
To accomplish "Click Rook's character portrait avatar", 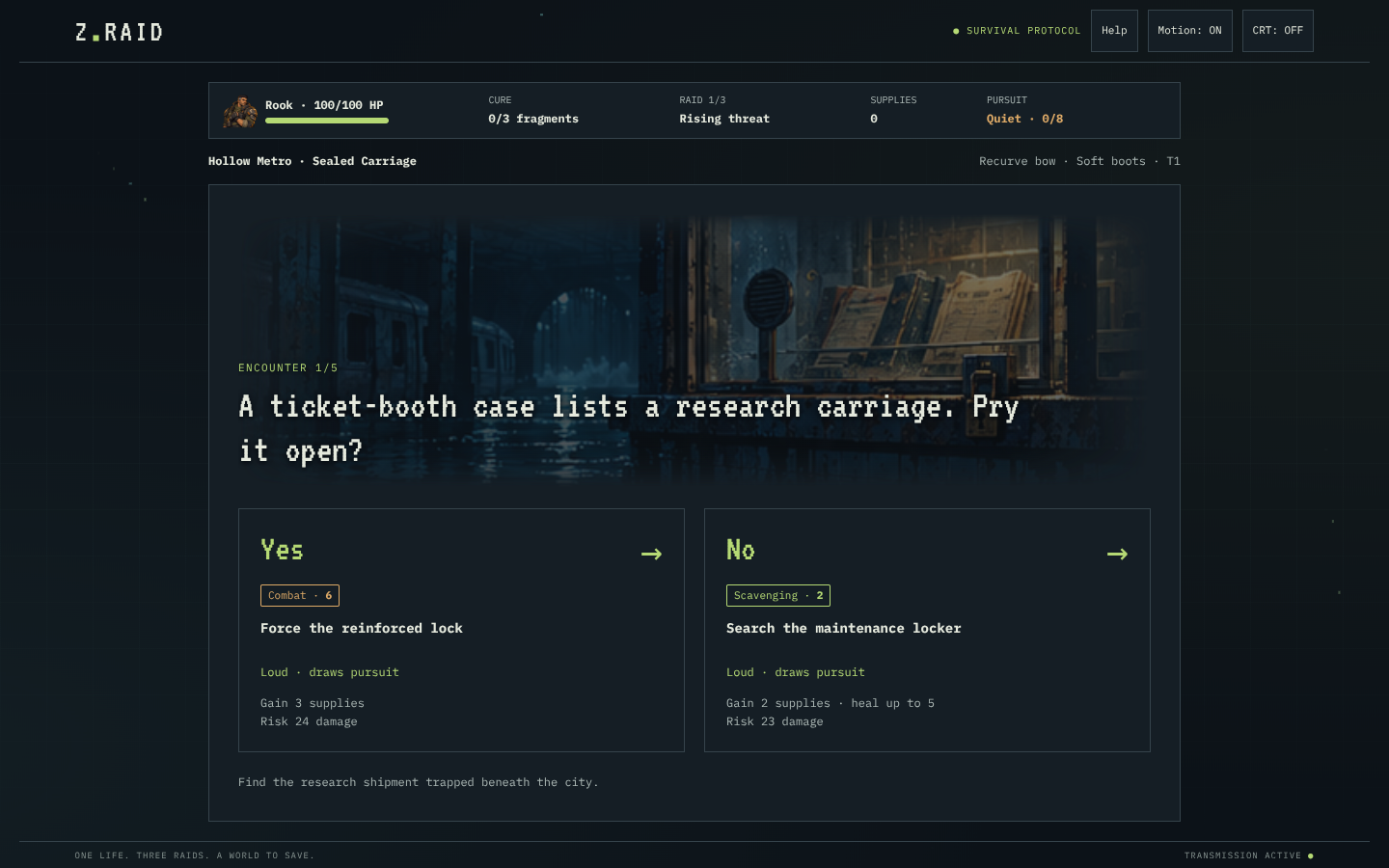I will 240,111.
